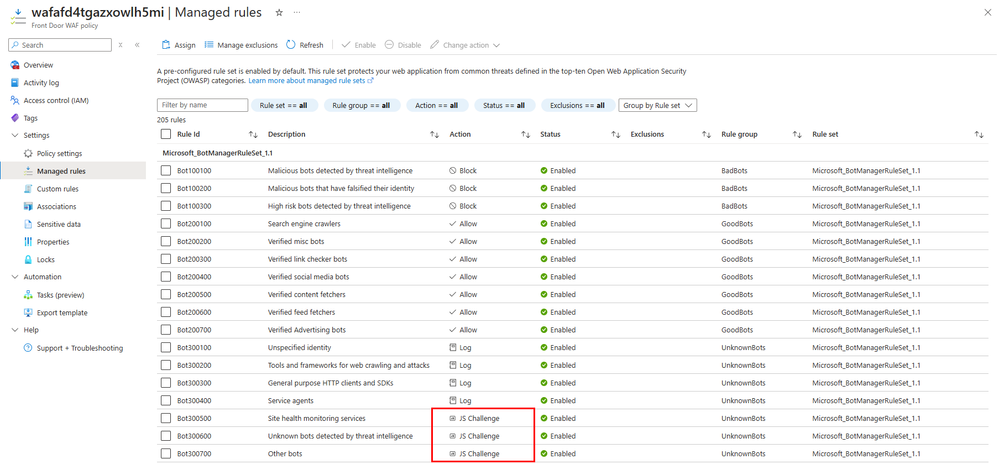Open the Tags icon in sidebar

[x=15, y=118]
